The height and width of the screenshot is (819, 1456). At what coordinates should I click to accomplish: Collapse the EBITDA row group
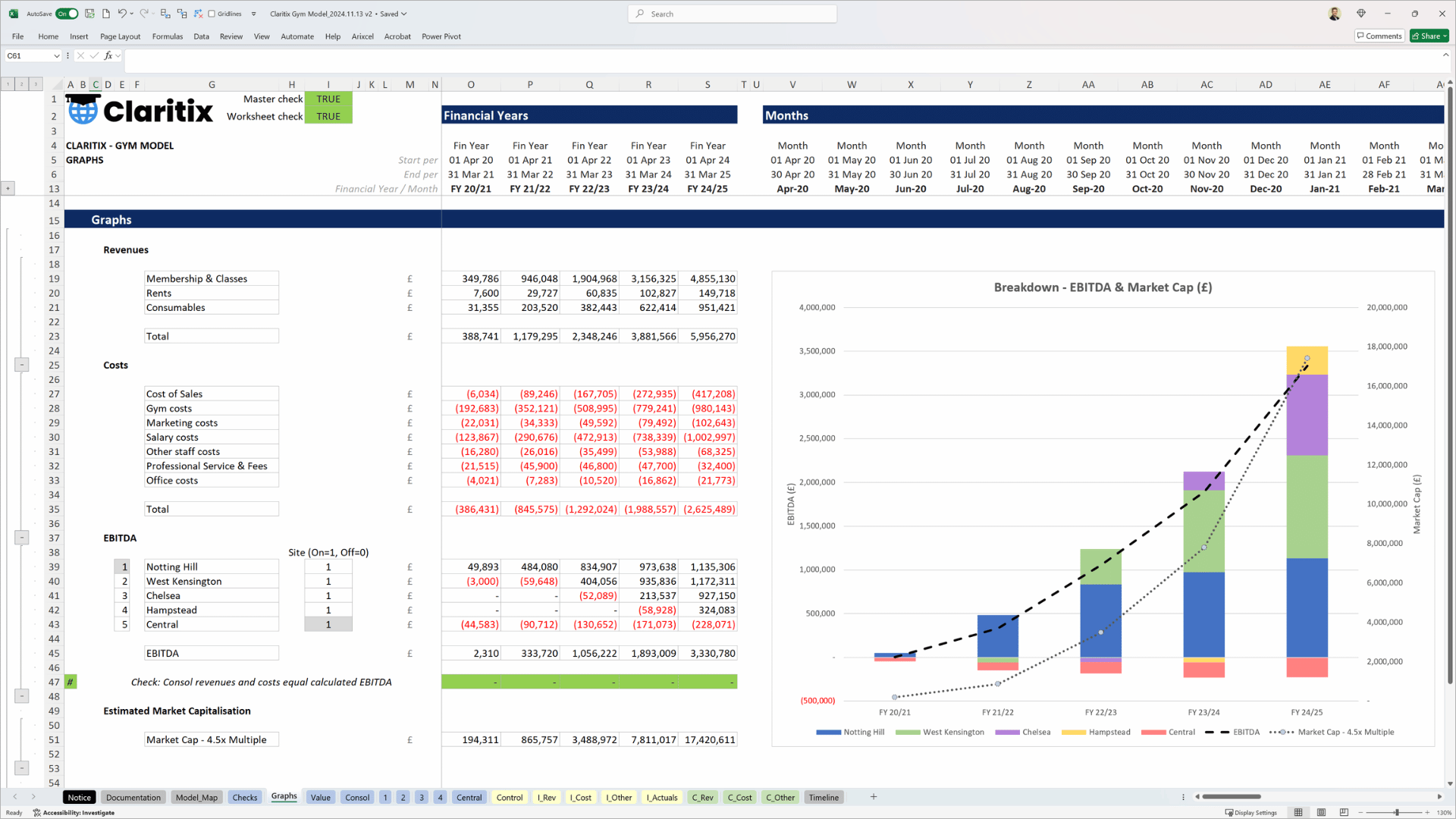22,696
